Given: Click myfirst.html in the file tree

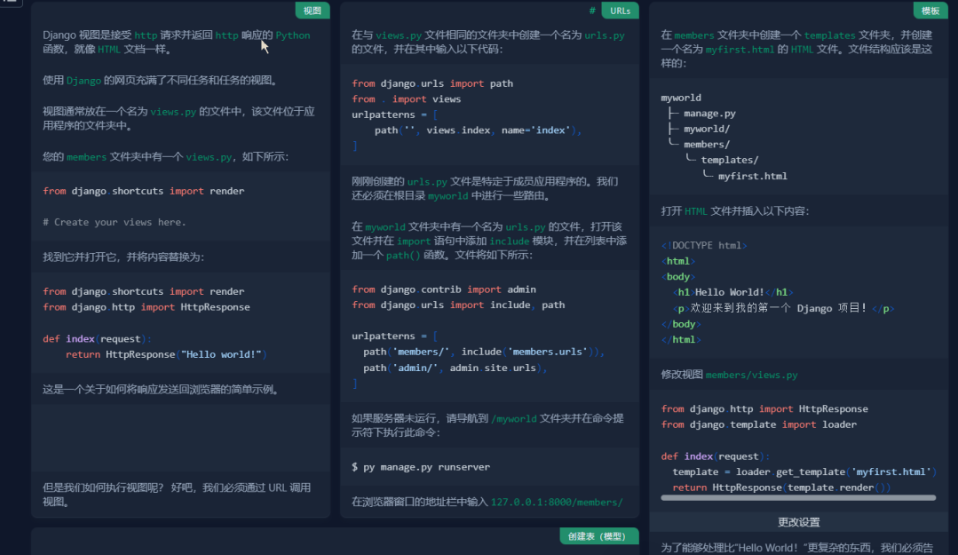Looking at the screenshot, I should point(753,176).
